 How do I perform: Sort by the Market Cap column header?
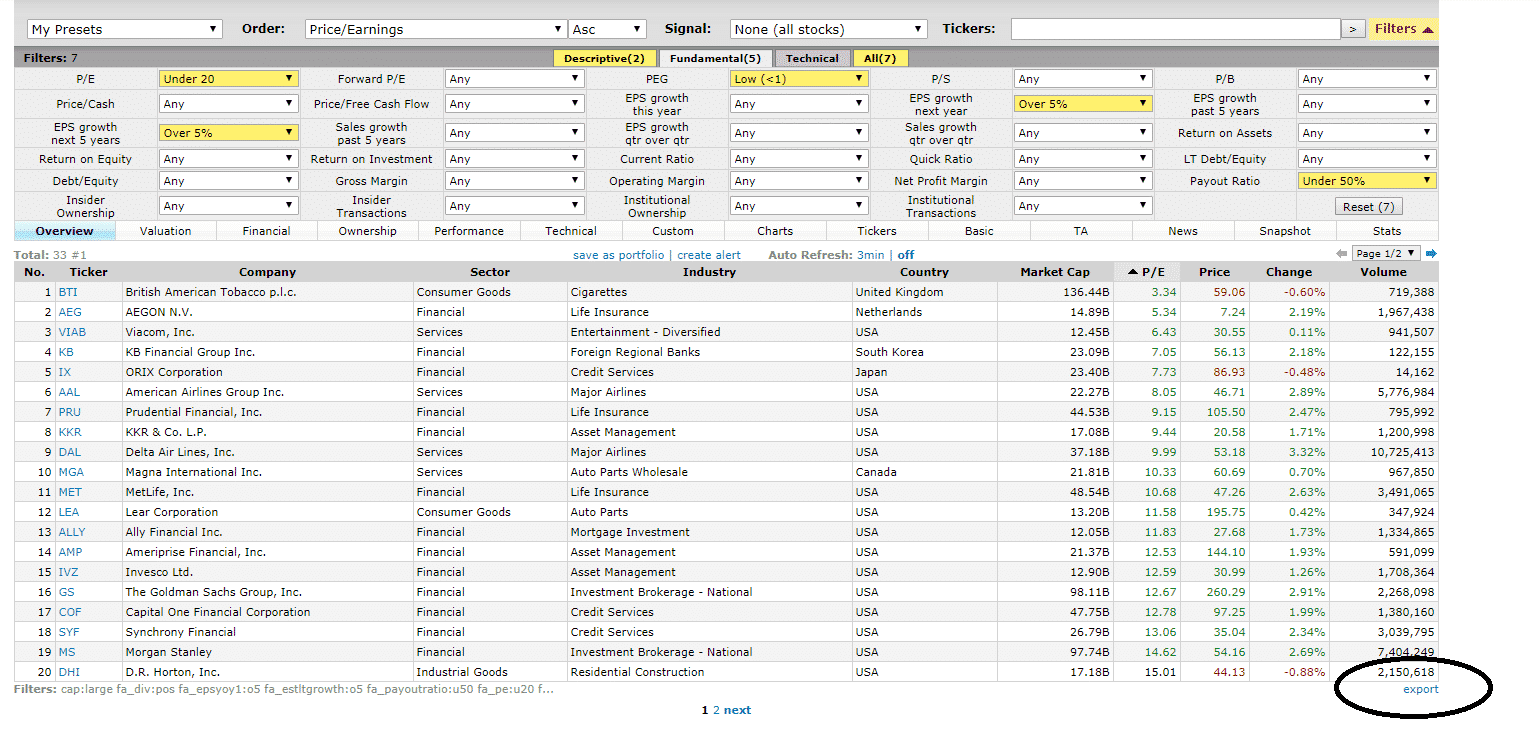(1055, 272)
